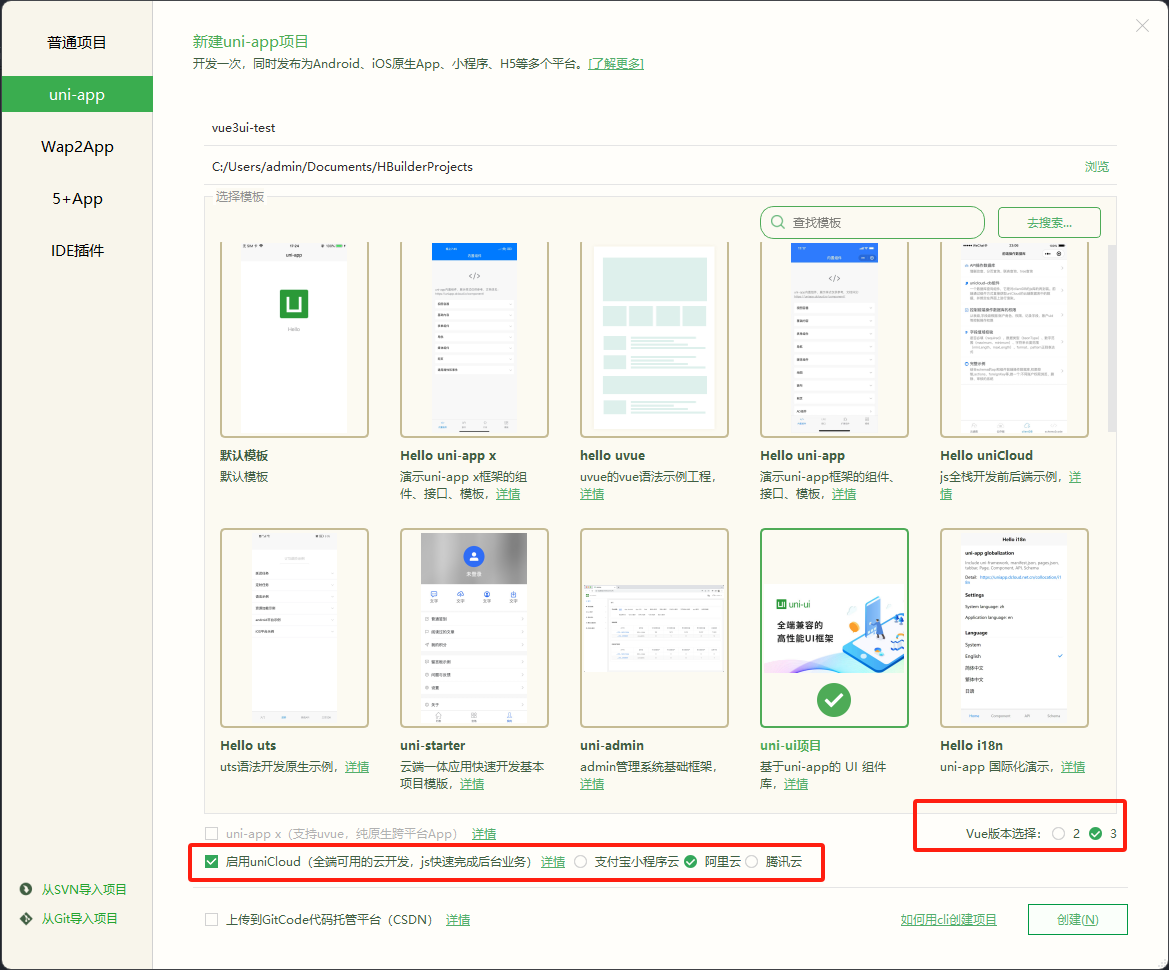Select 腾讯云 radio button
Screen dimensions: 1169x970
coord(752,861)
